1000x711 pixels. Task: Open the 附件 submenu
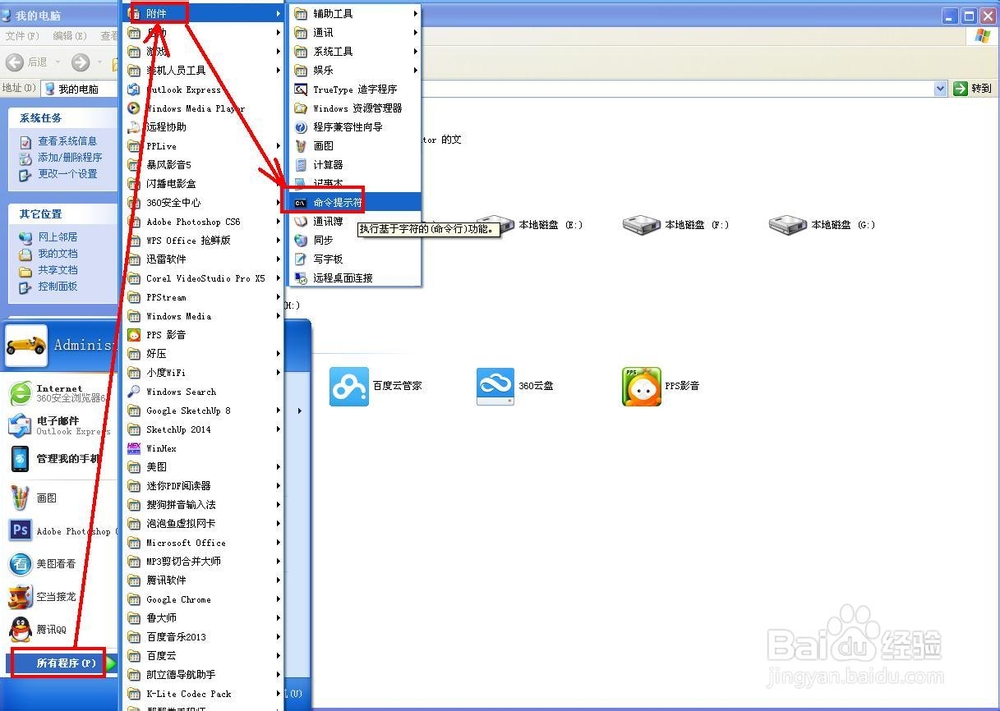(204, 13)
